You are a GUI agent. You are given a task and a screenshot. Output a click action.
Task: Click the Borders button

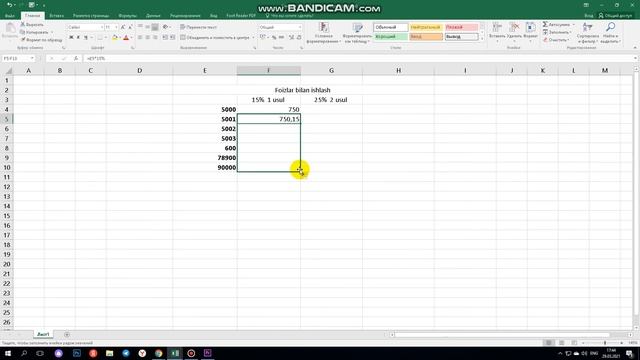click(99, 38)
